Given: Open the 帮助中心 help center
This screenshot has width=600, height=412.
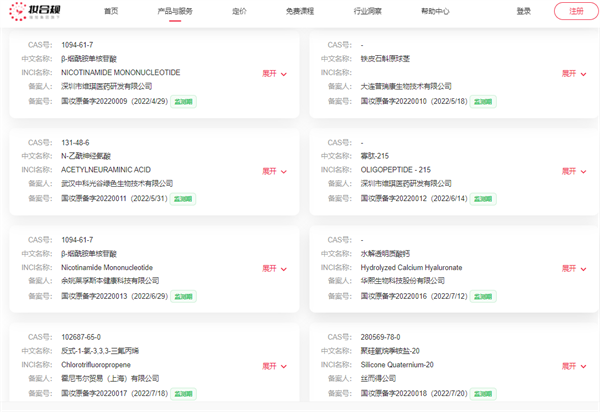Looking at the screenshot, I should pyautogui.click(x=435, y=11).
